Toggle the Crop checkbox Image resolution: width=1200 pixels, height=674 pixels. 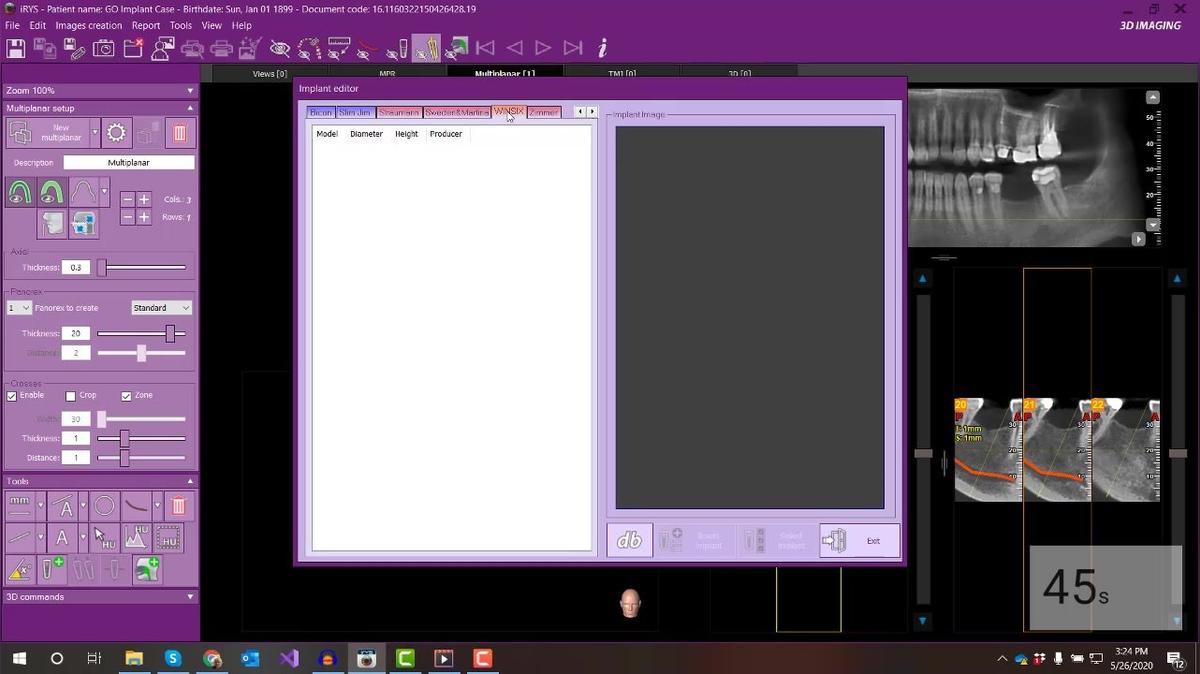click(71, 396)
